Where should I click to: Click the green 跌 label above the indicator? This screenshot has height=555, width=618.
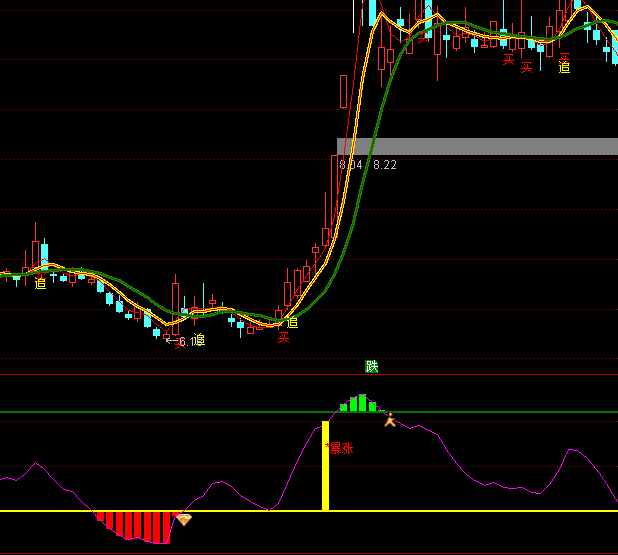tap(372, 367)
